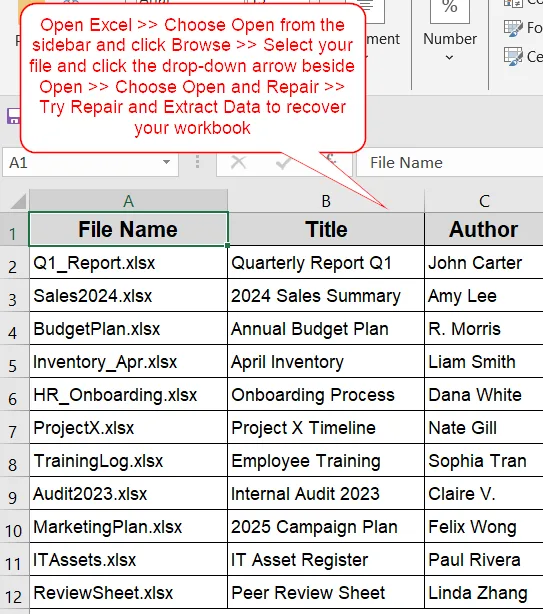Screen dimensions: 543x614
Task: Select cell HR_Onboarding.xlsx
Action: [128, 394]
